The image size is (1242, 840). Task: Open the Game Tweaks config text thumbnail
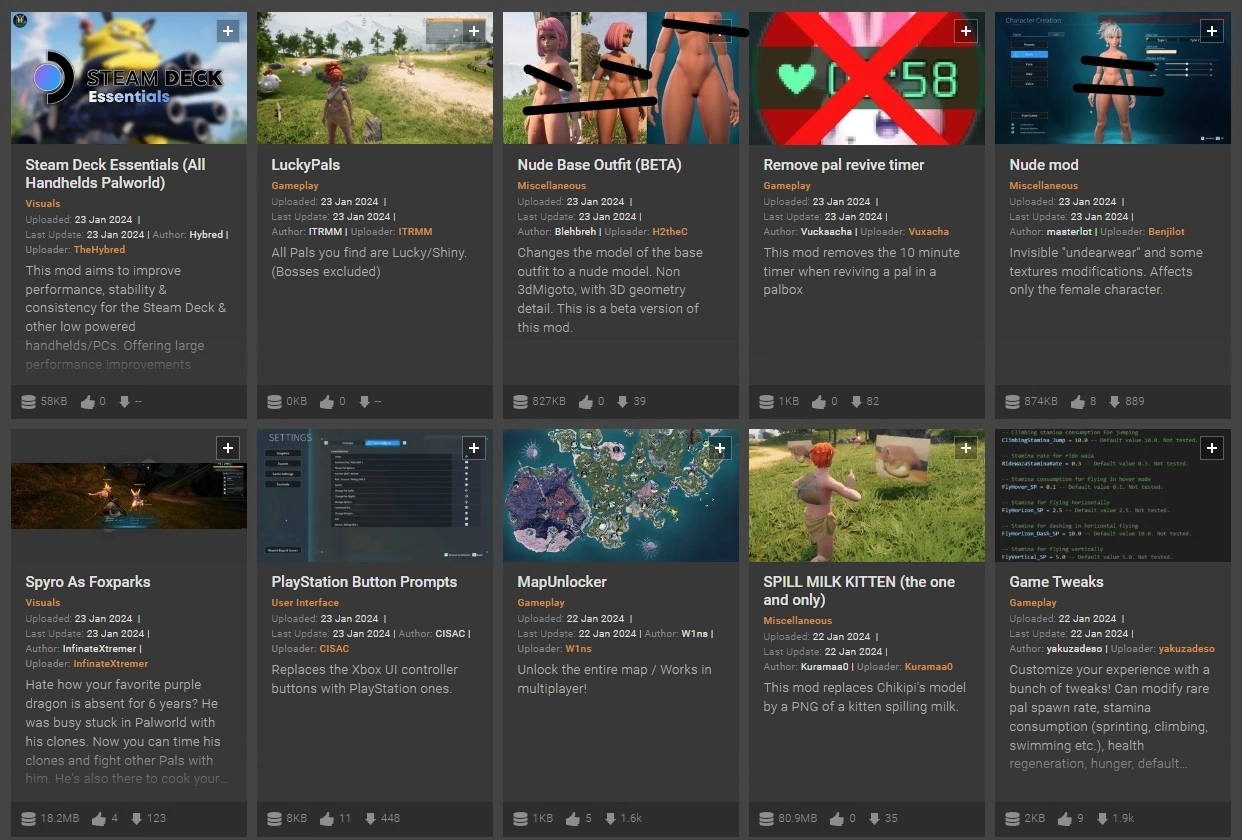[1113, 495]
